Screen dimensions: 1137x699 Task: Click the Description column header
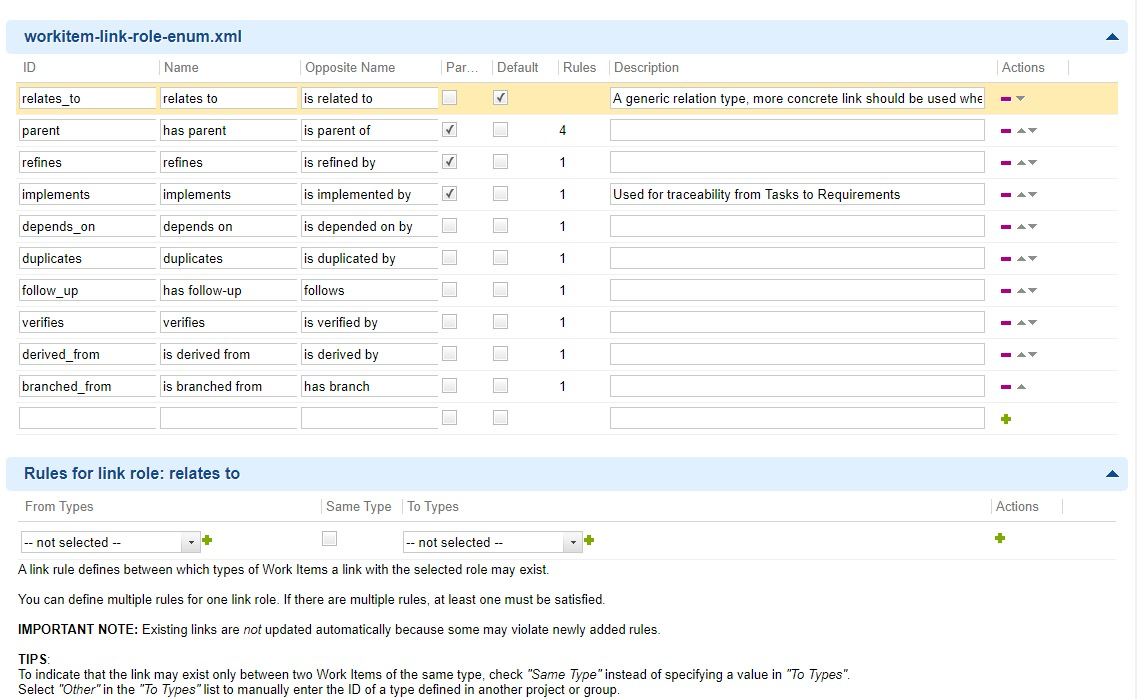click(646, 67)
